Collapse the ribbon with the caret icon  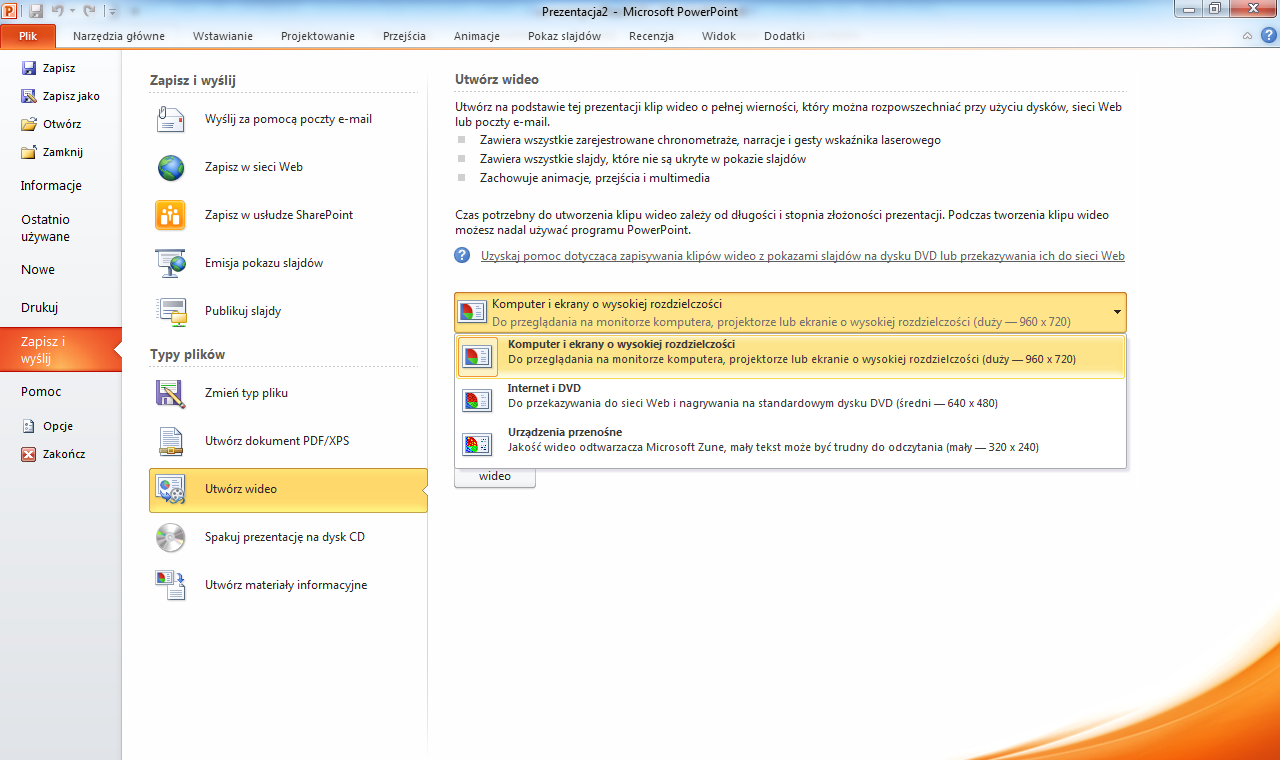1247,36
